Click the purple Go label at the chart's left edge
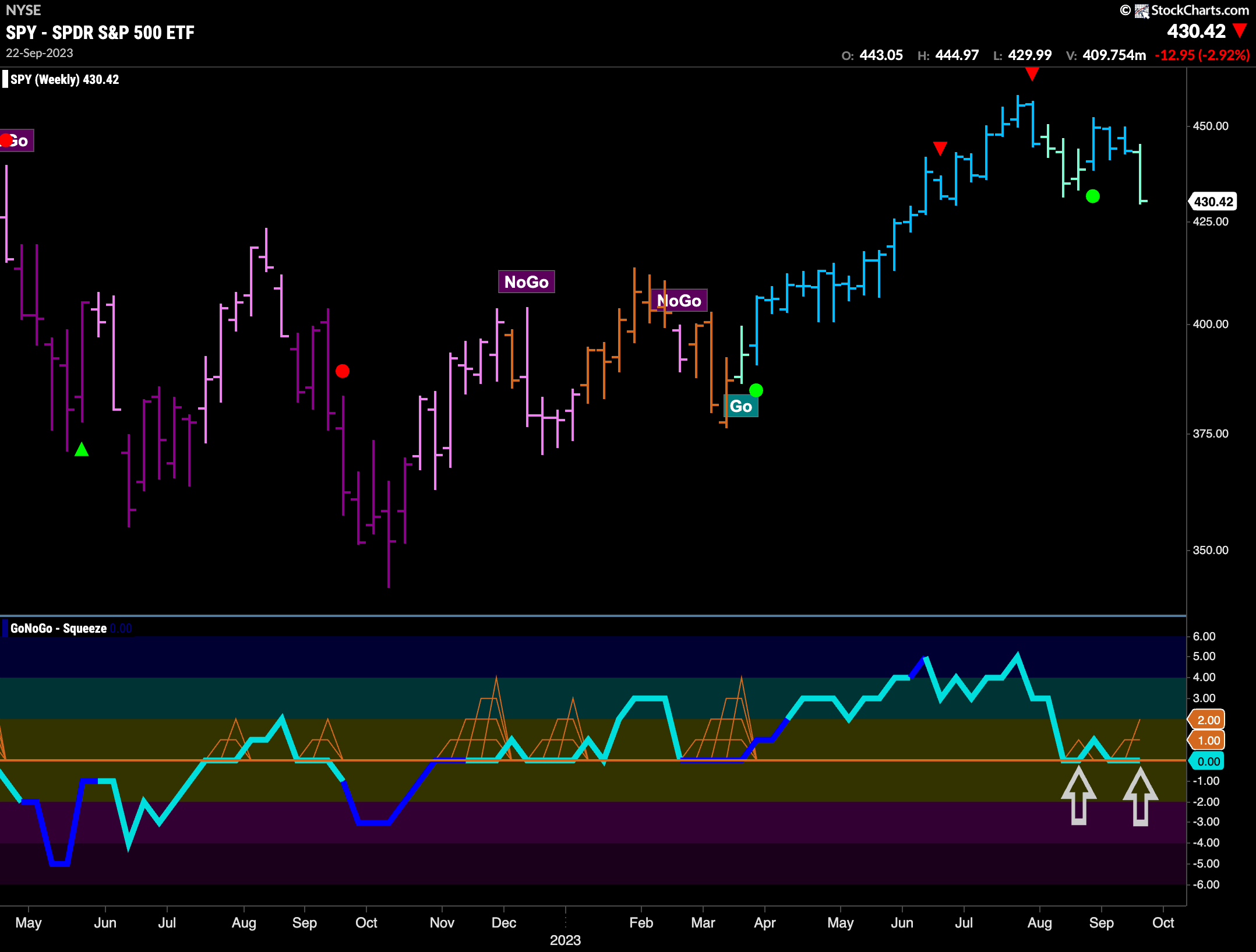 [17, 140]
